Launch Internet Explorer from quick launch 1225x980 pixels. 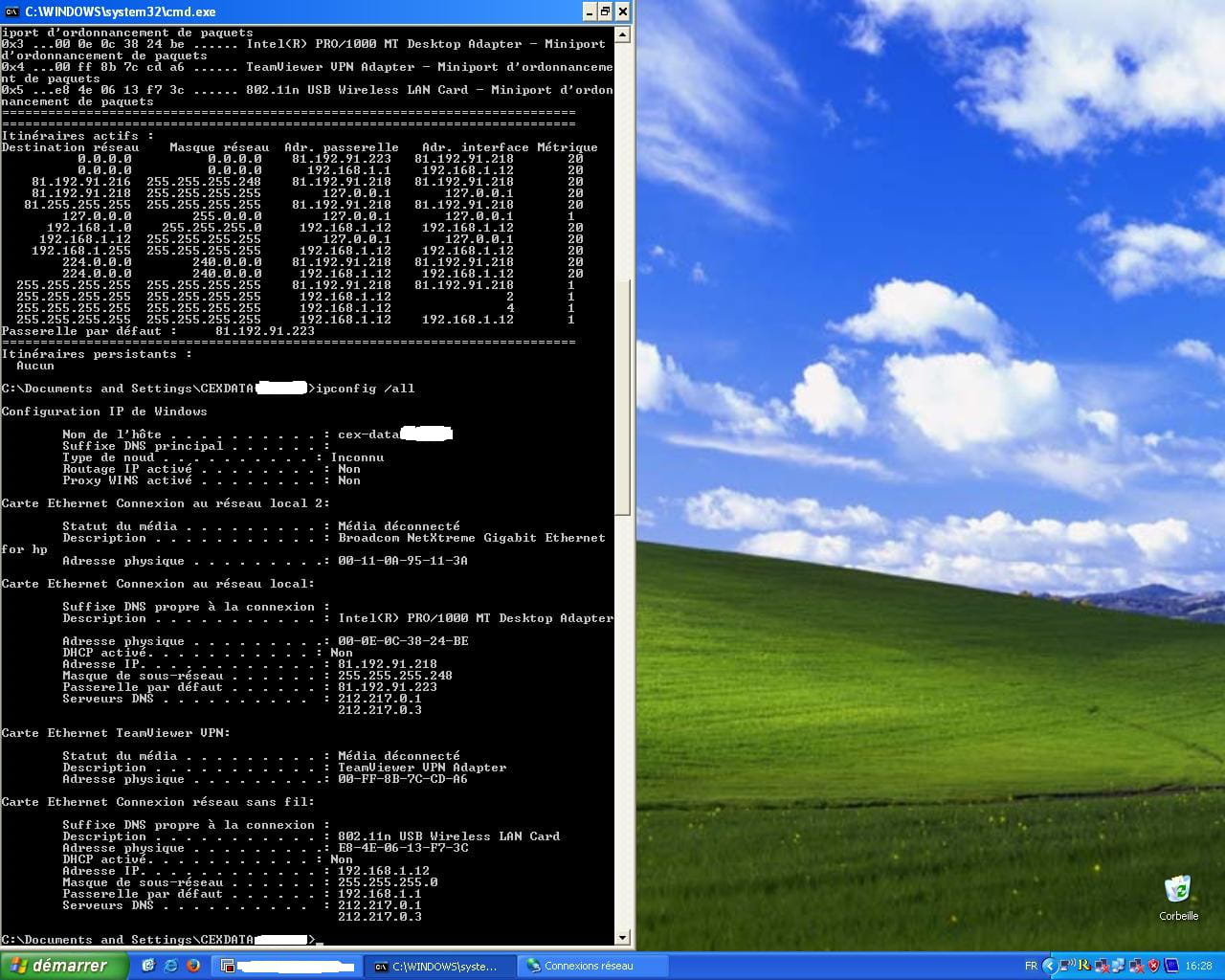coord(170,966)
